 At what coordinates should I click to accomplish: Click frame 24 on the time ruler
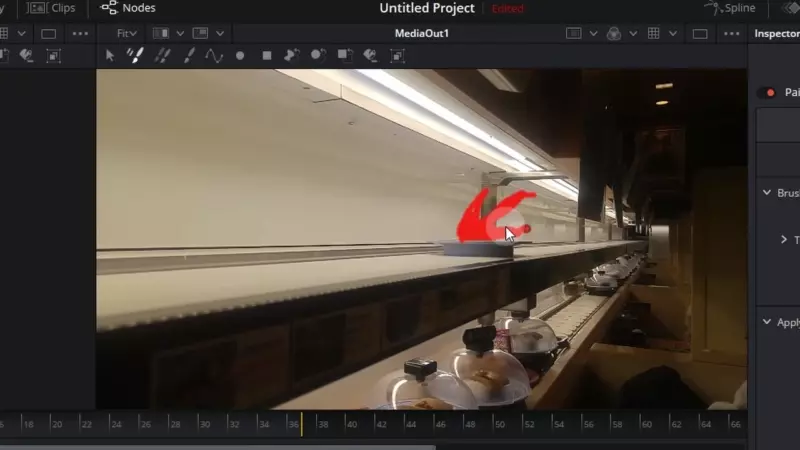point(116,424)
